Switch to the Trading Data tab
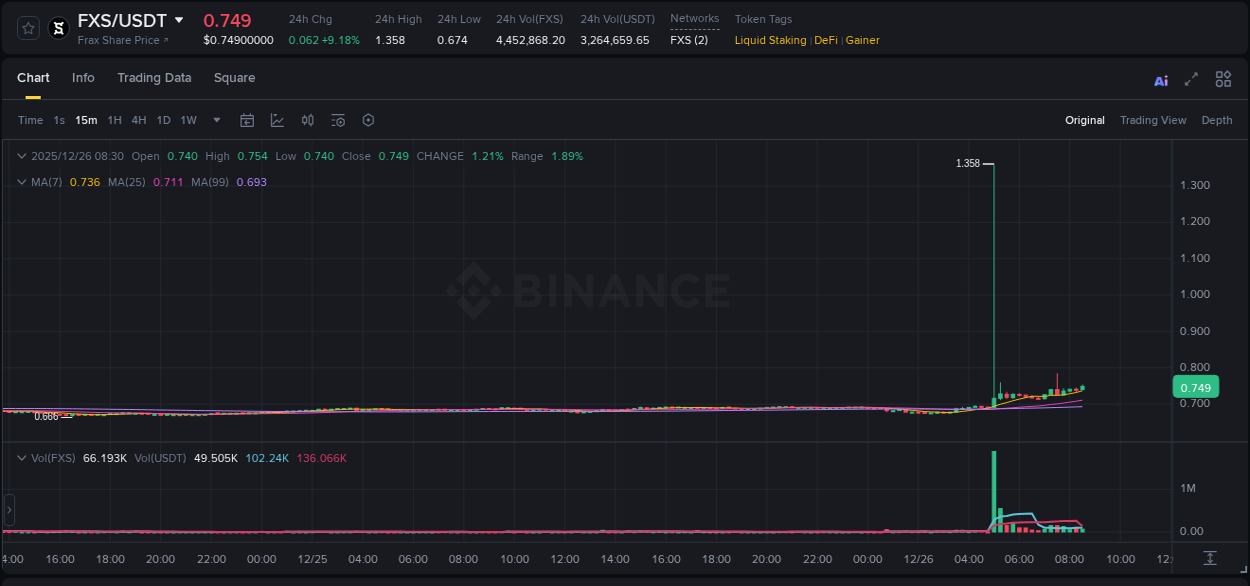 (x=154, y=78)
